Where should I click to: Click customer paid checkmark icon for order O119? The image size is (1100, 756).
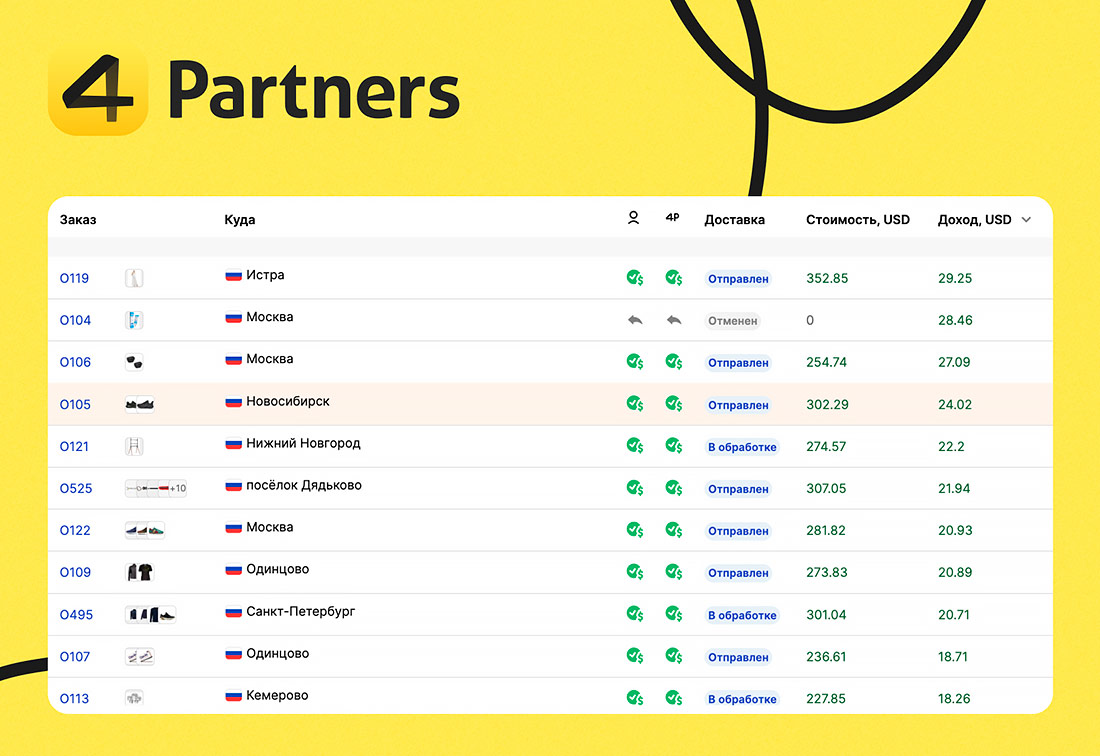(634, 278)
